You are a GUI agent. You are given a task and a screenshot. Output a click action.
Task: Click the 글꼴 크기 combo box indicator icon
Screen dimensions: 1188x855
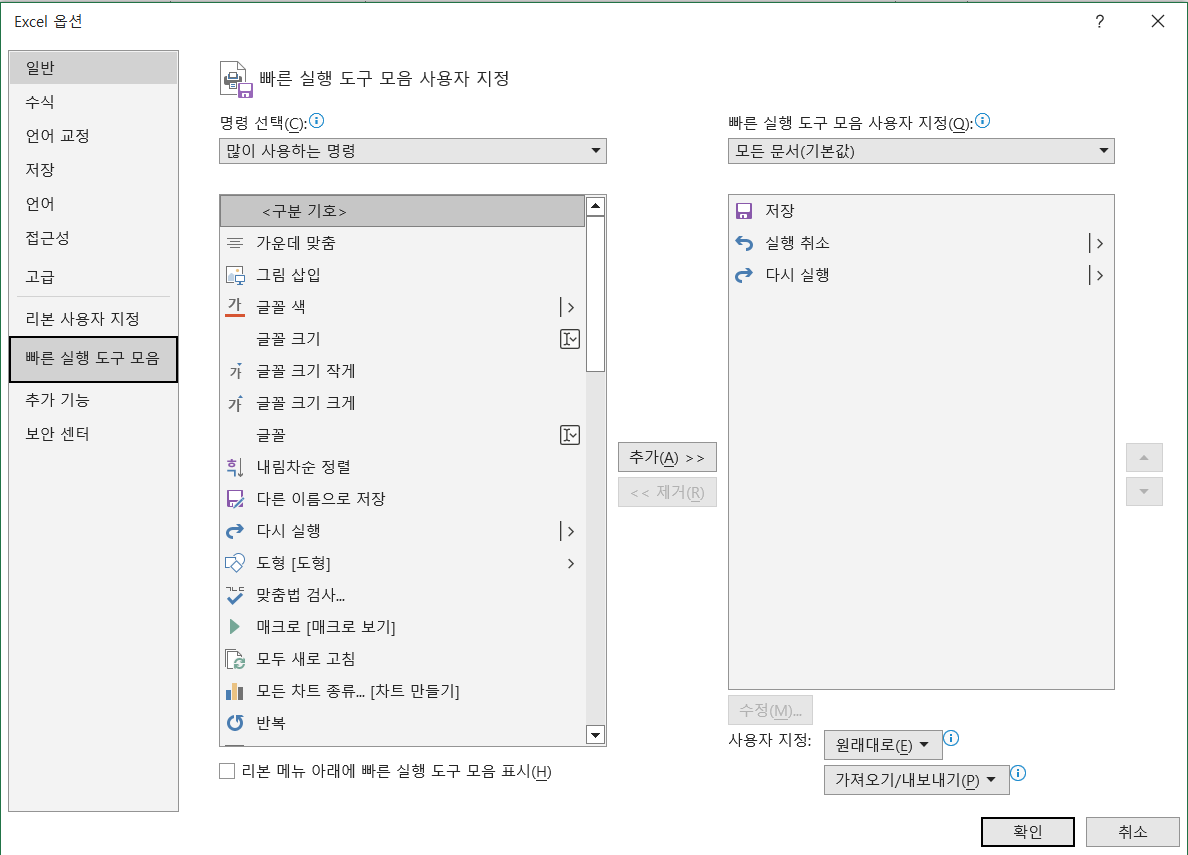[570, 339]
